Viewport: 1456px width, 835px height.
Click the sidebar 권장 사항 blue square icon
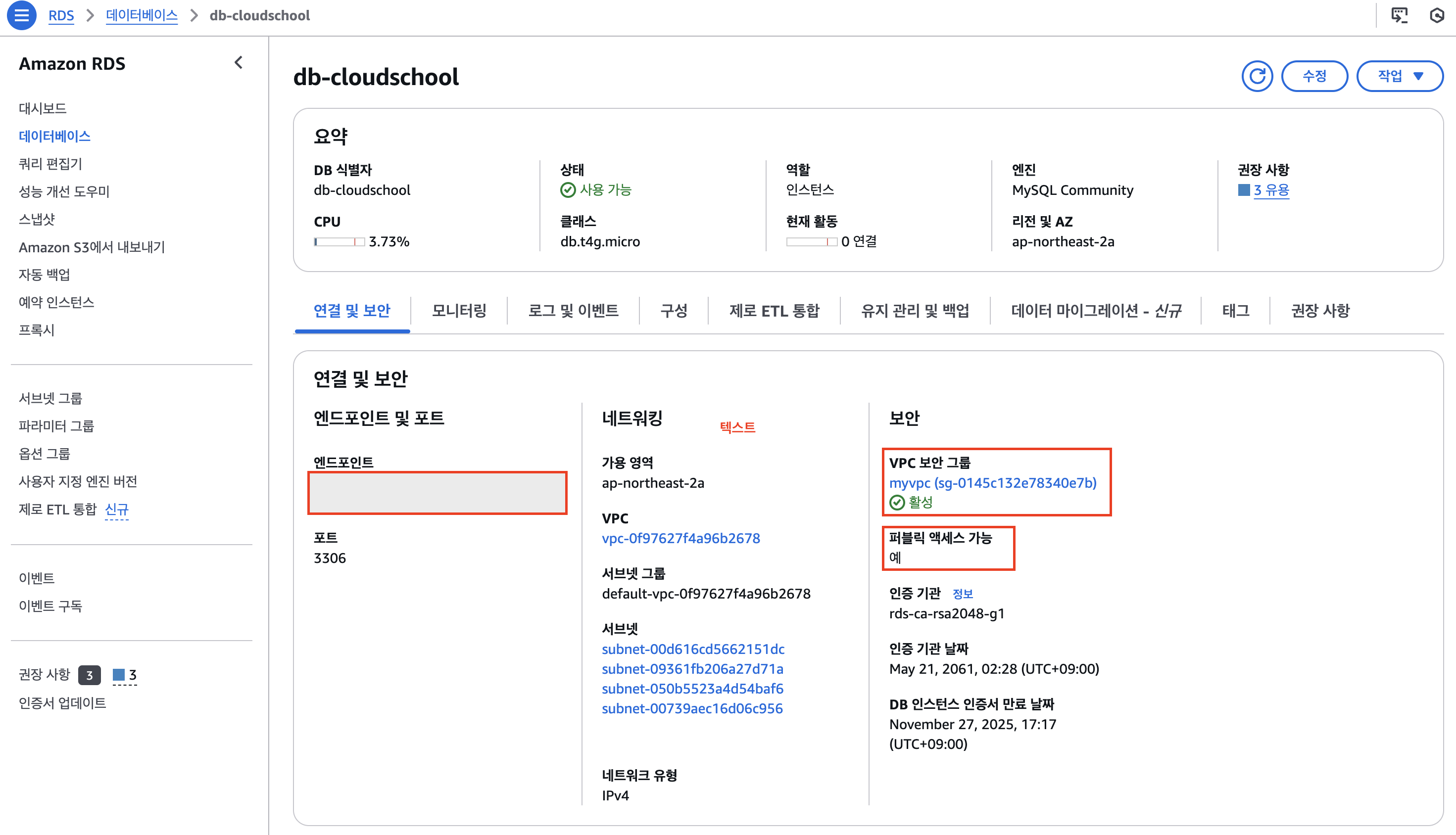pos(119,674)
